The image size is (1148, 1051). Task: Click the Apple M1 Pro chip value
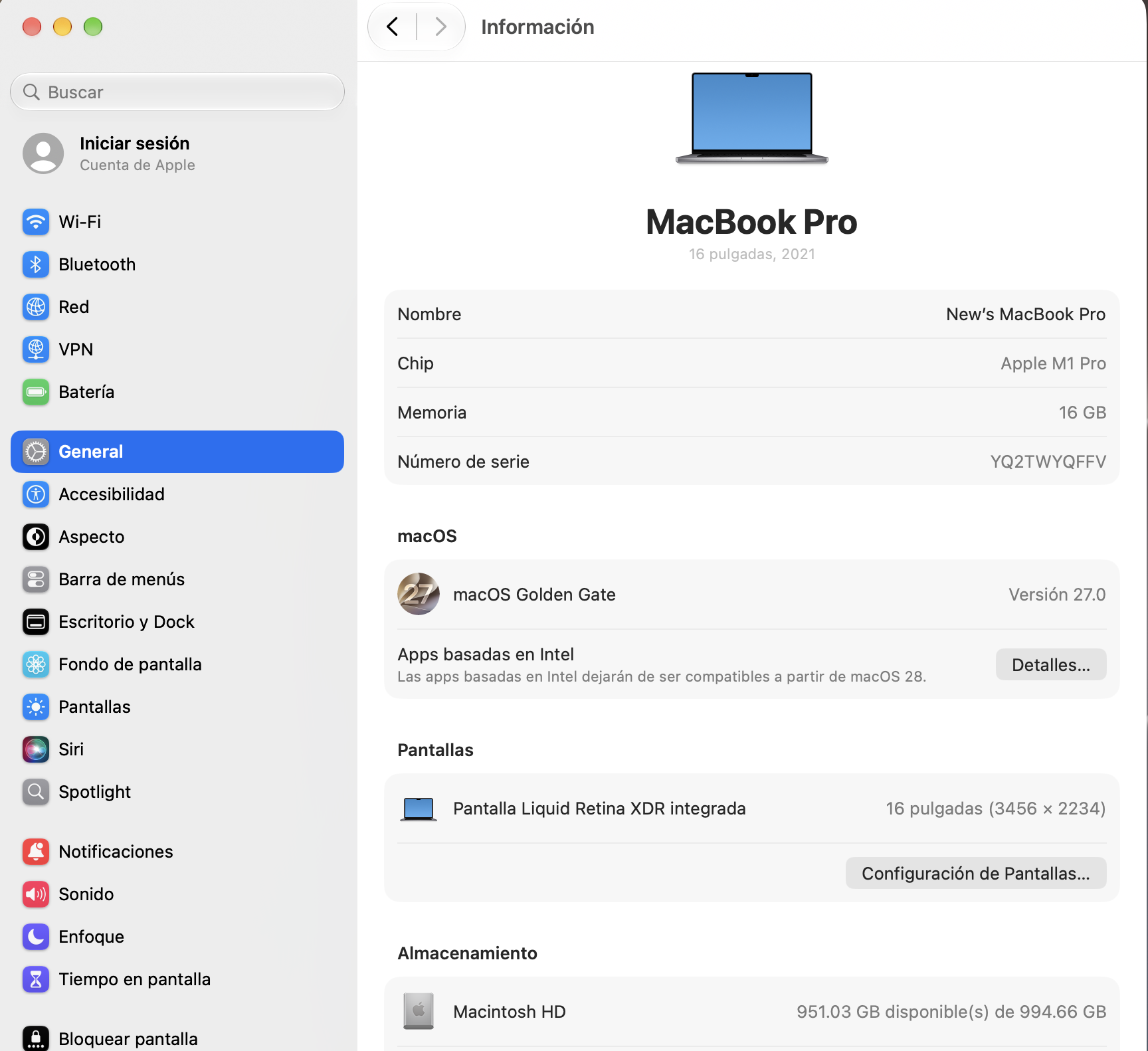point(1053,363)
